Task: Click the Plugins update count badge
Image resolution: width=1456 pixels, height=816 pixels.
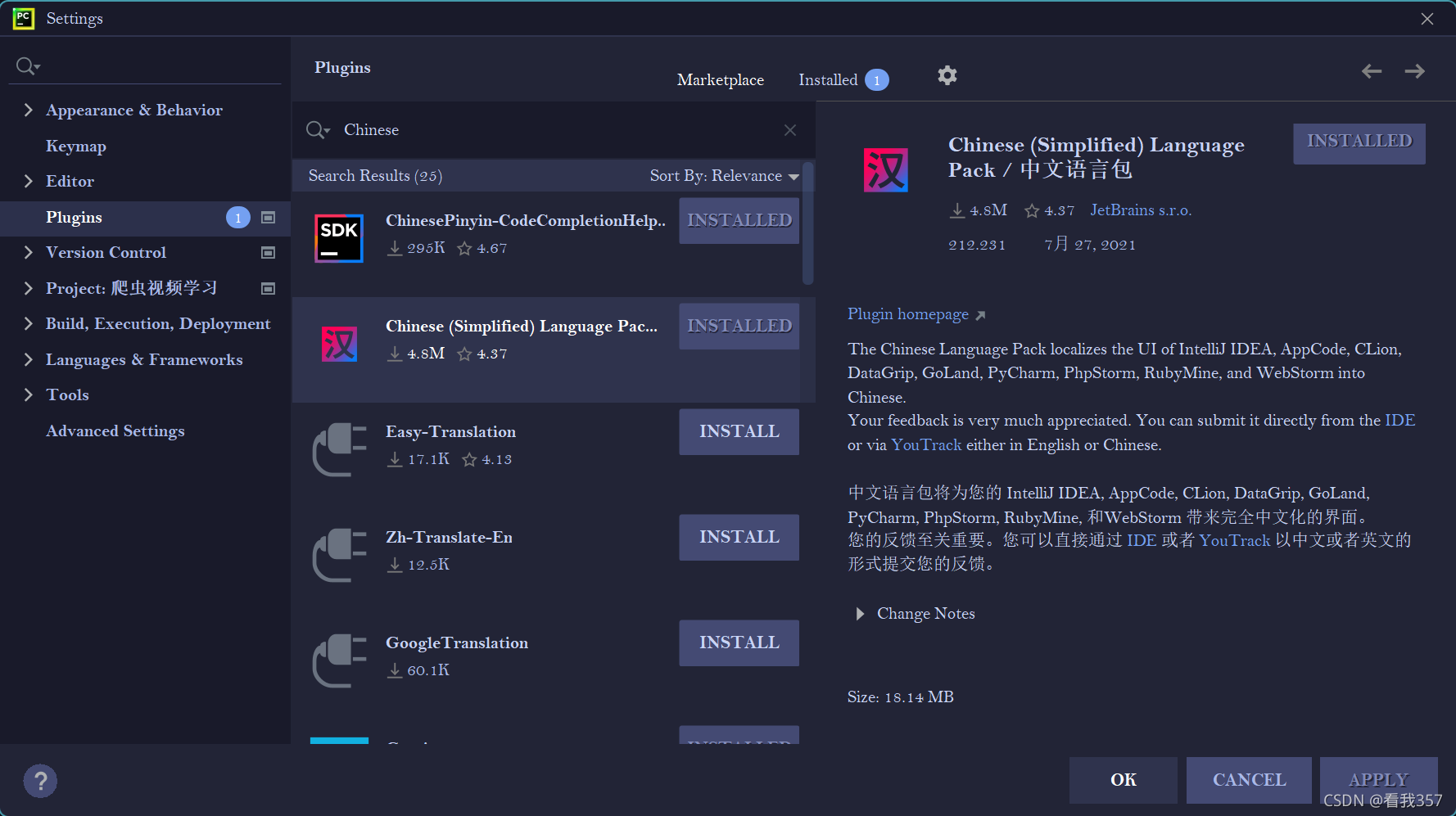Action: pyautogui.click(x=238, y=218)
